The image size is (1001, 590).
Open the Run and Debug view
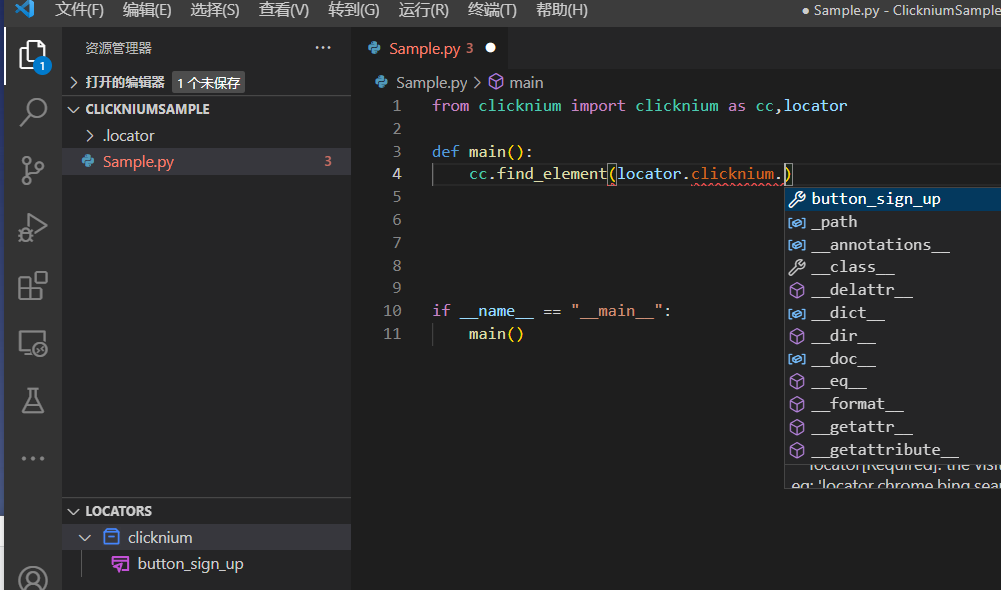coord(33,227)
